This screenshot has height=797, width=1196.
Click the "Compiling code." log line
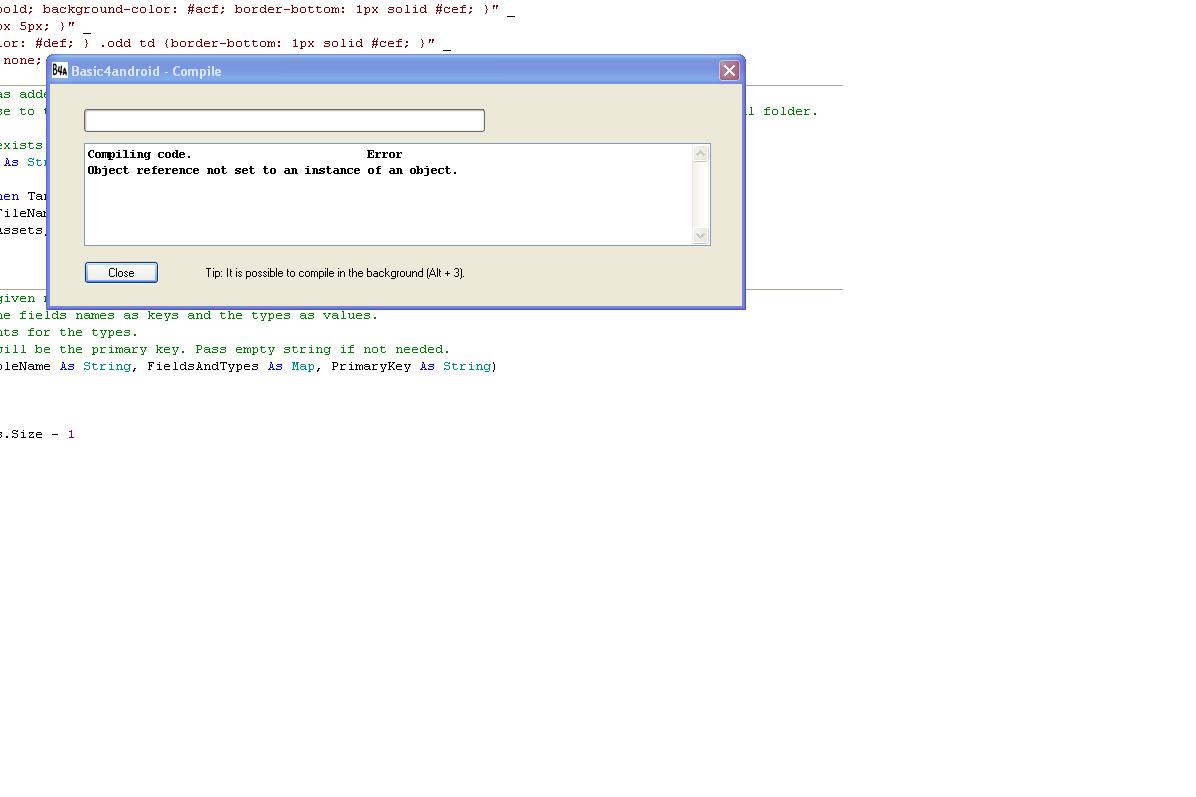140,155
